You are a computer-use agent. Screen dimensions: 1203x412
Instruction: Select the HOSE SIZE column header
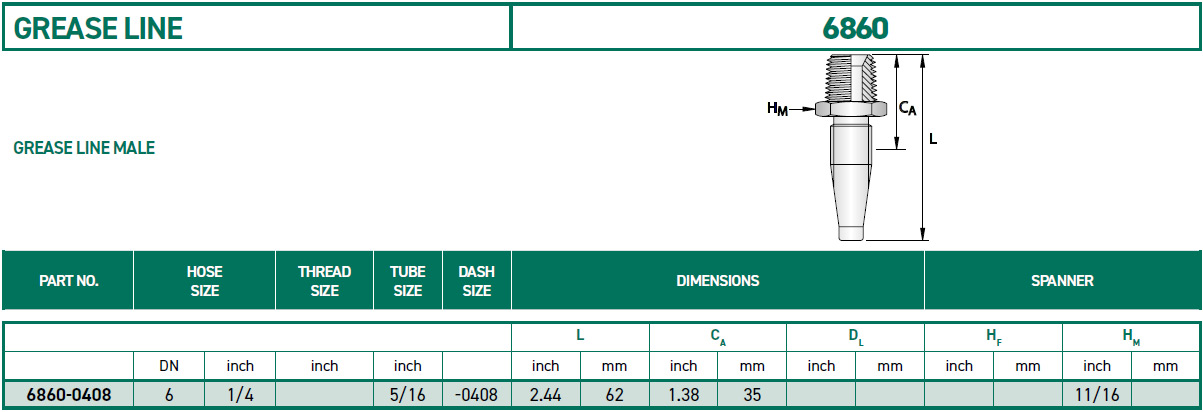coord(204,281)
